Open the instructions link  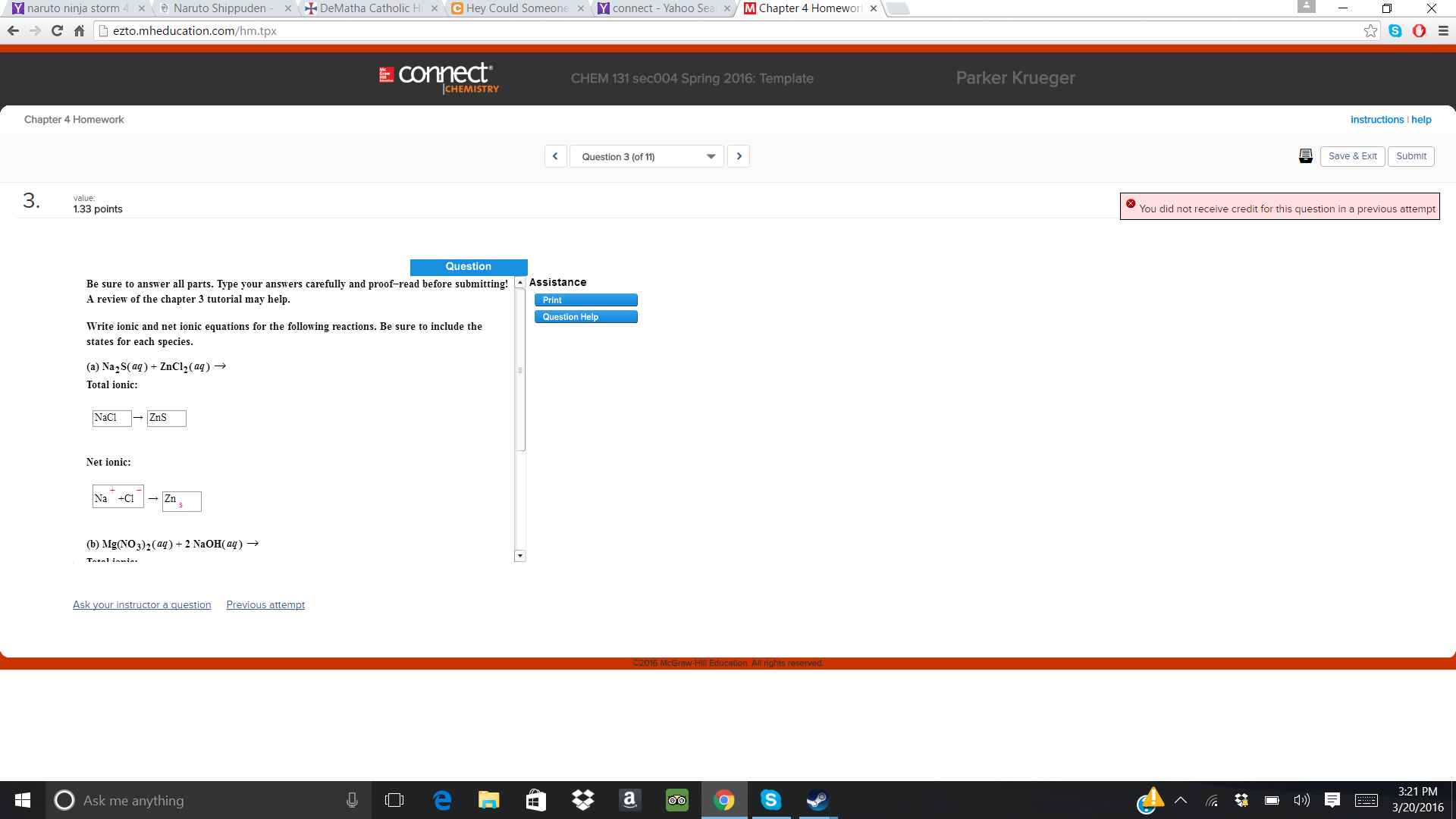(1376, 120)
